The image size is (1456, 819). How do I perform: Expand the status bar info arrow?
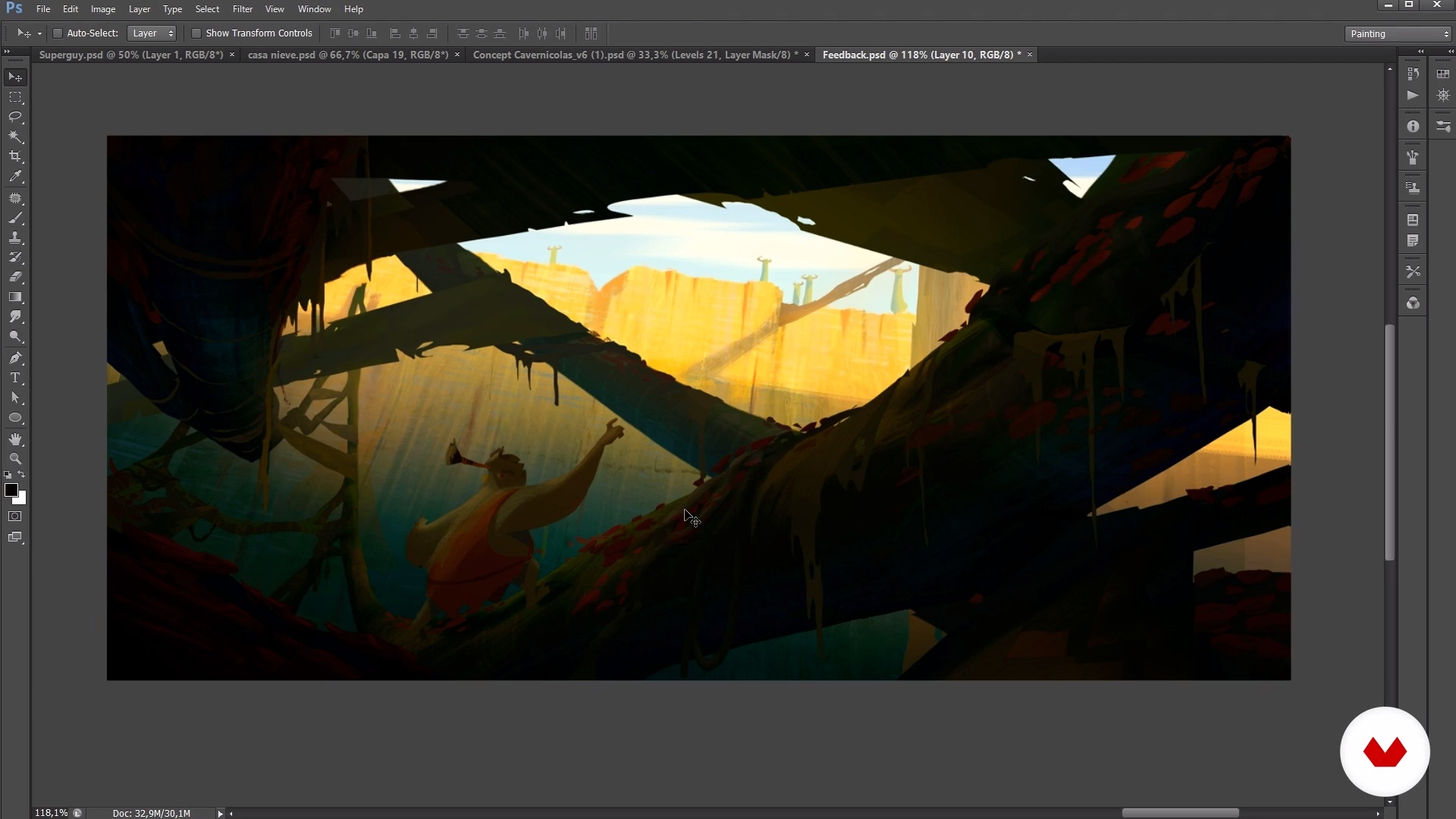[x=221, y=813]
